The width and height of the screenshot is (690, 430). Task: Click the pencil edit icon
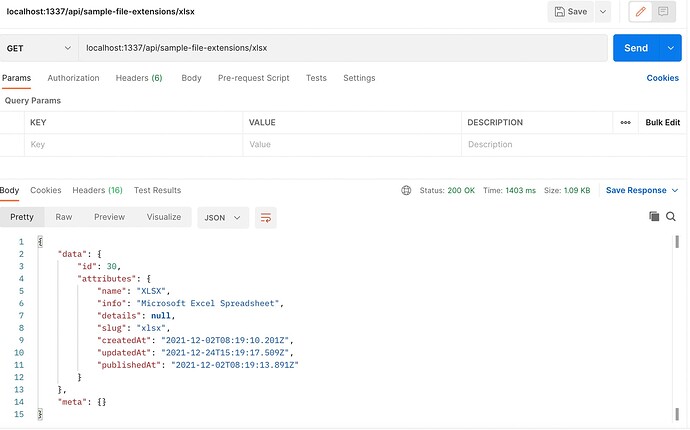[x=641, y=12]
